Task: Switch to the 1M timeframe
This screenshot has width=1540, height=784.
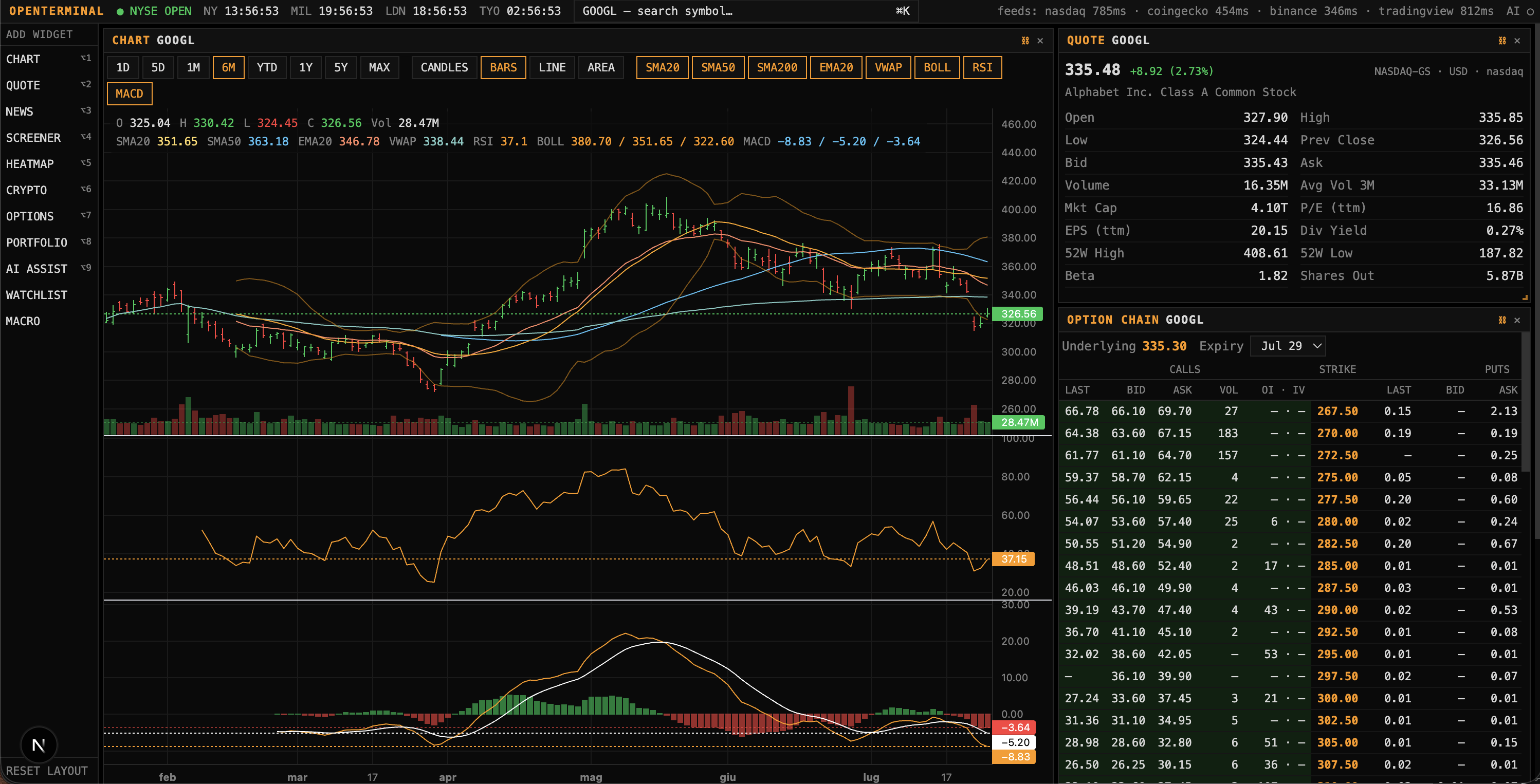Action: pyautogui.click(x=193, y=67)
